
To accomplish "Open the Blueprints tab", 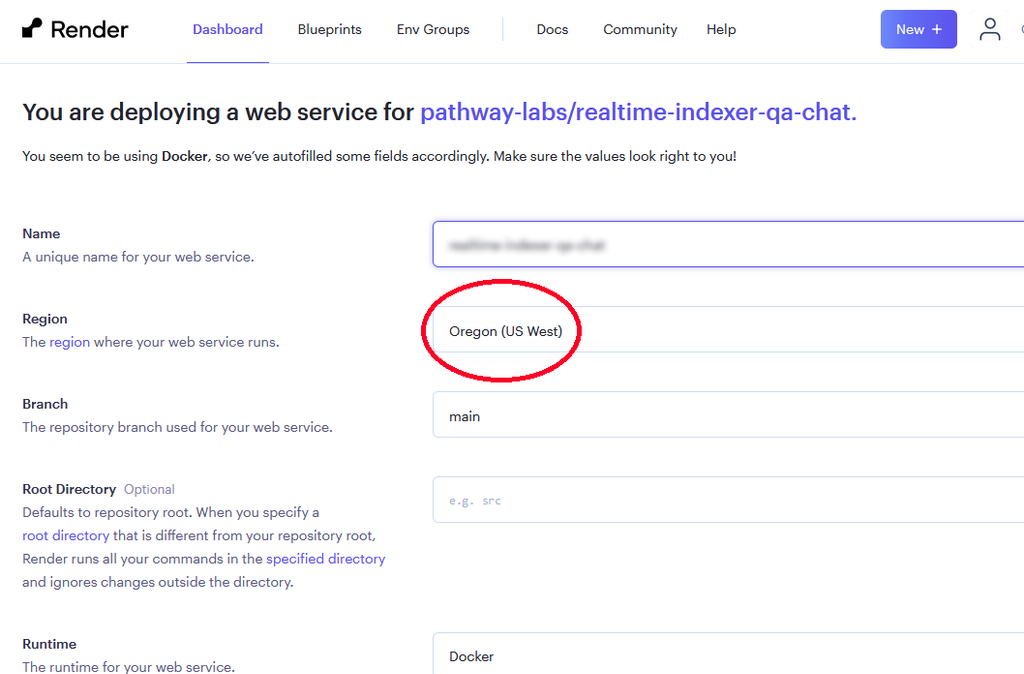I will click(x=329, y=30).
